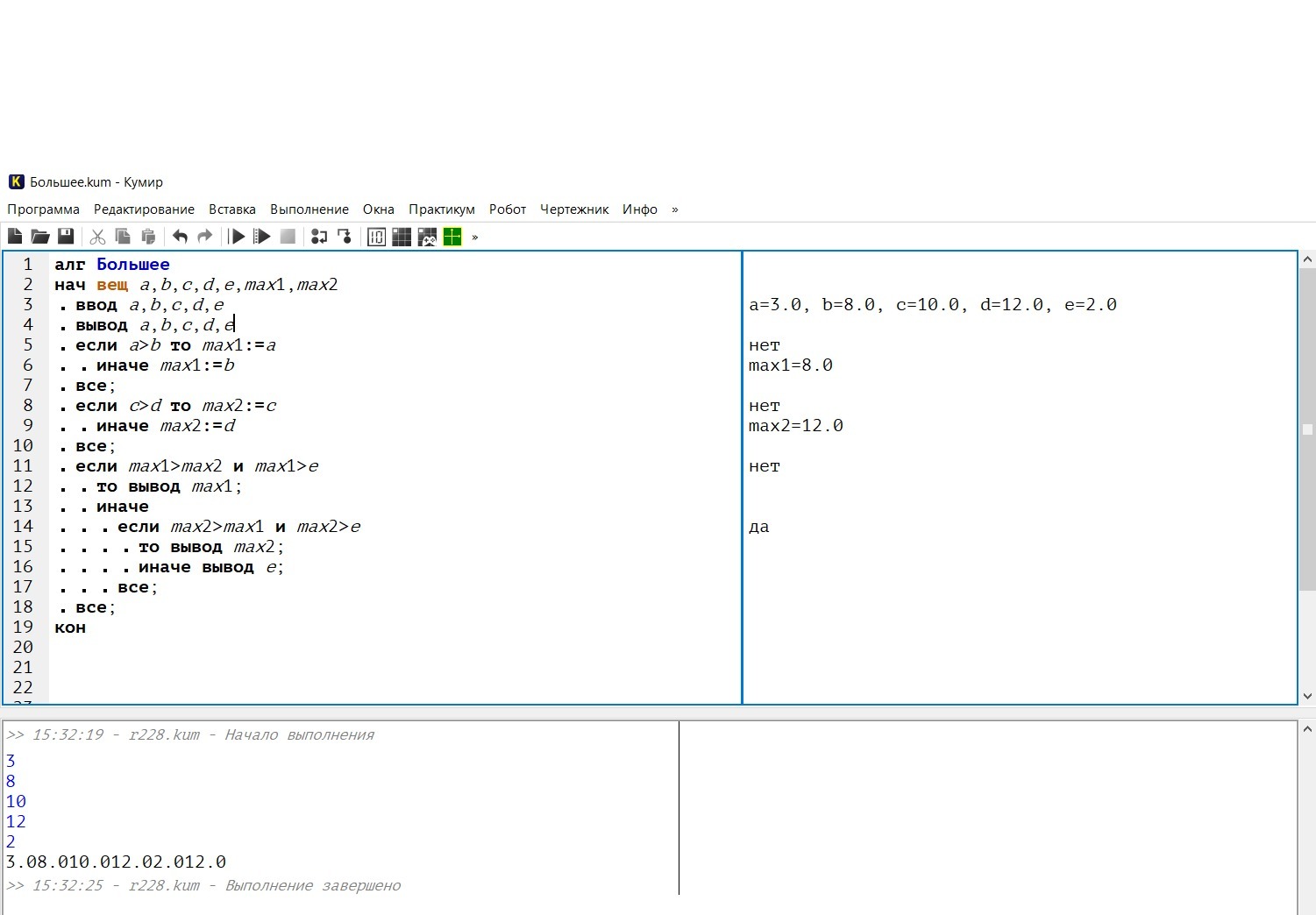Expand the toolbar overflow chevron
The width and height of the screenshot is (1316, 915).
pyautogui.click(x=475, y=237)
